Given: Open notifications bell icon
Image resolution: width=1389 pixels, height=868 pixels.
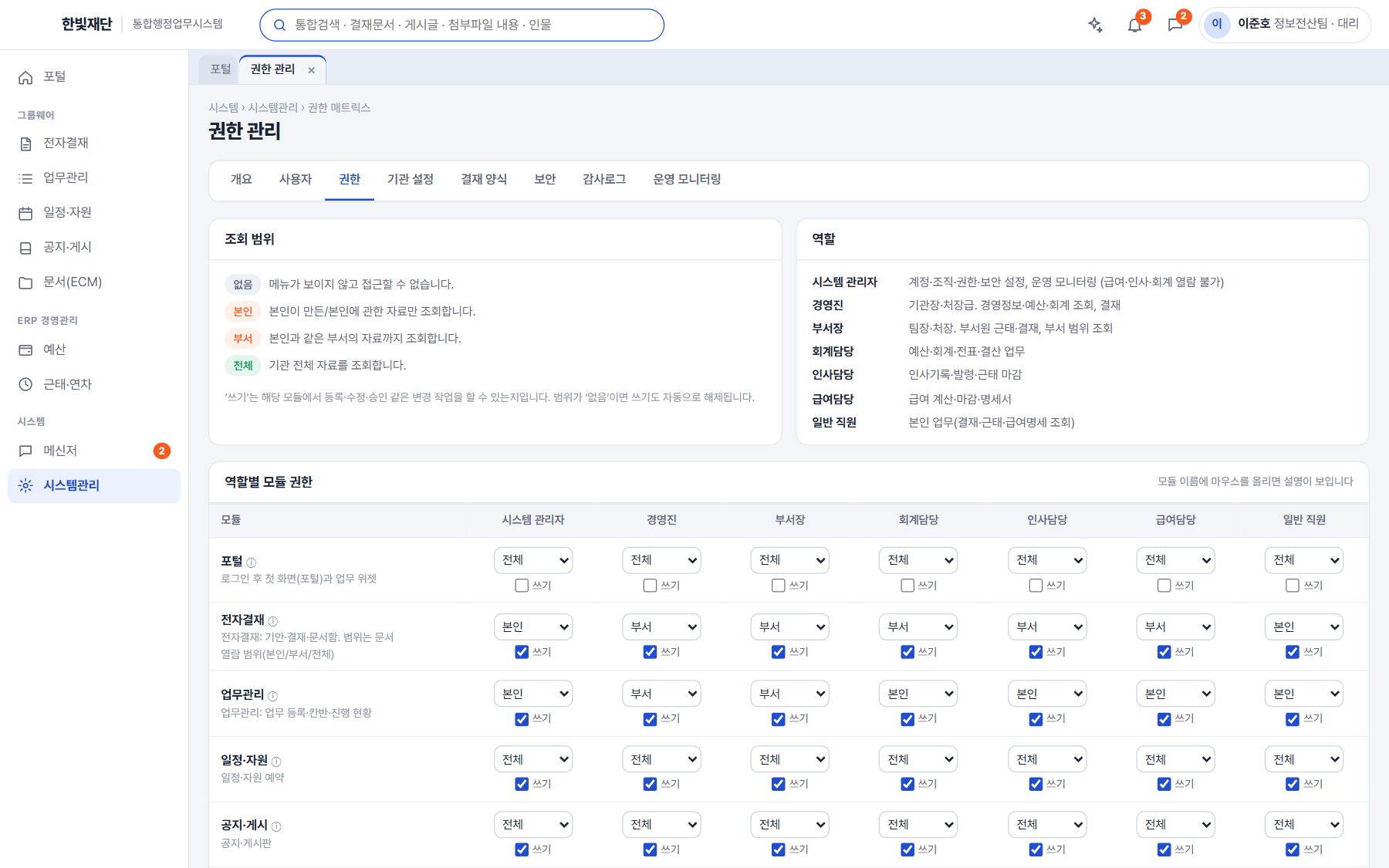Looking at the screenshot, I should tap(1134, 25).
